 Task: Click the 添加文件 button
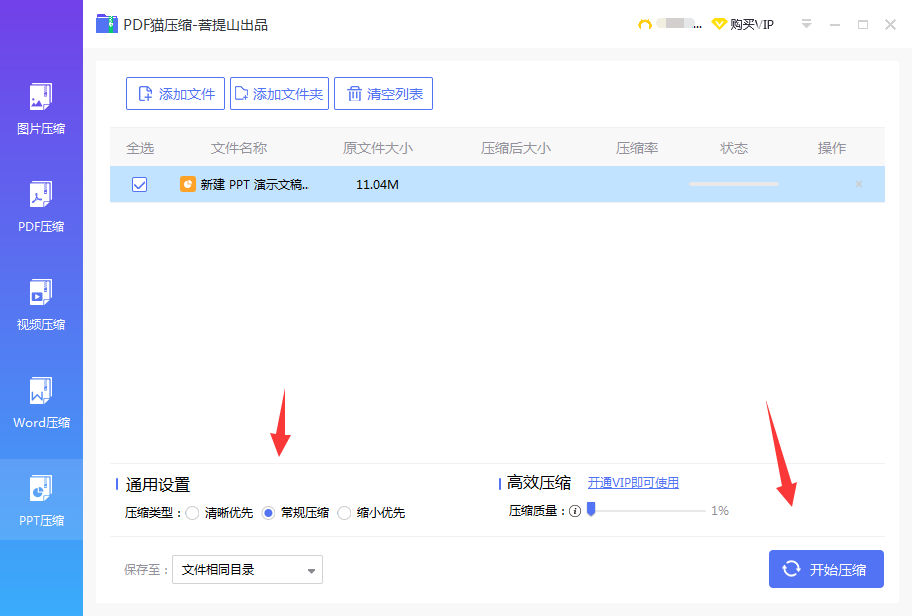tap(175, 94)
